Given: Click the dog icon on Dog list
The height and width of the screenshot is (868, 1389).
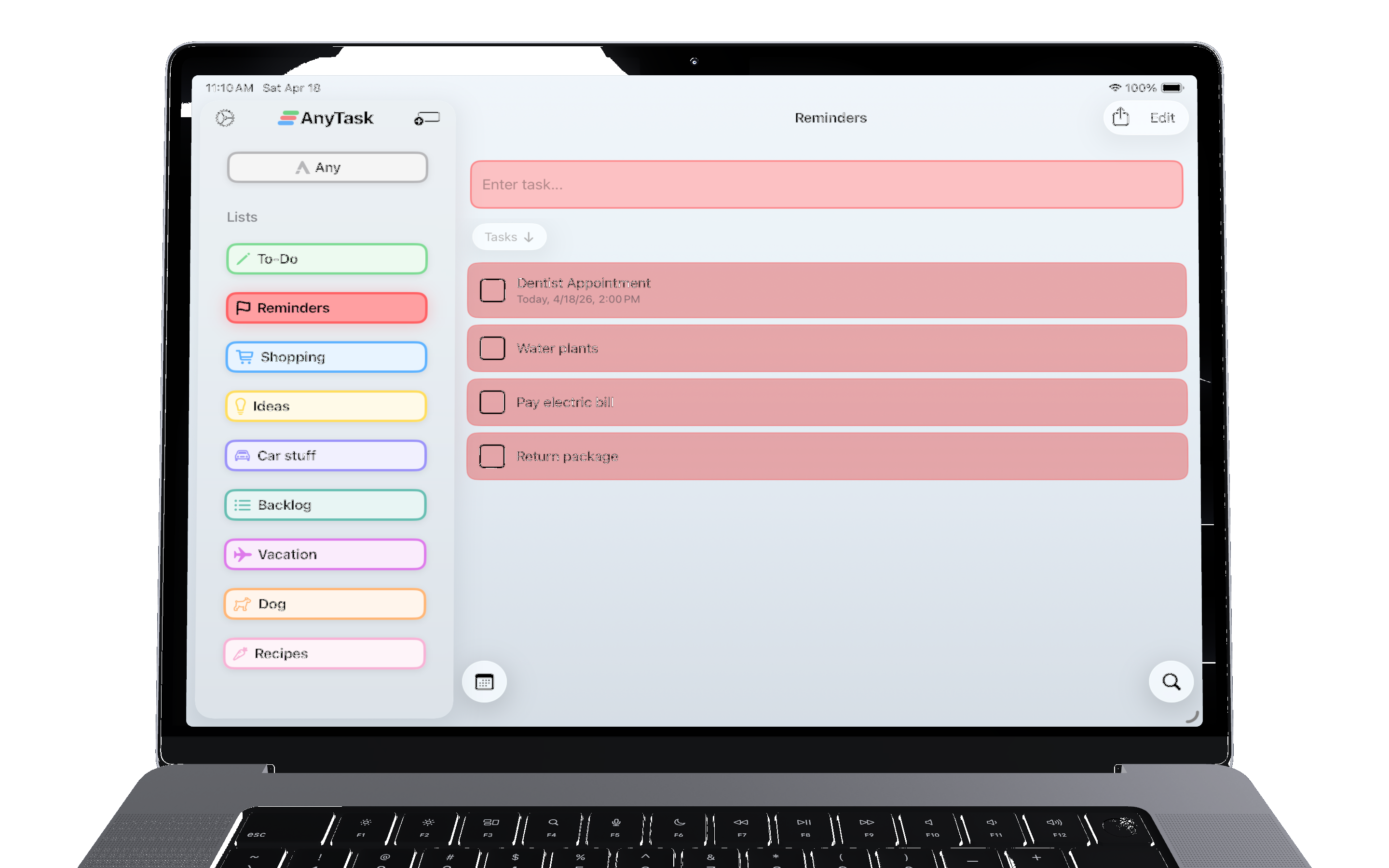Looking at the screenshot, I should [x=242, y=604].
